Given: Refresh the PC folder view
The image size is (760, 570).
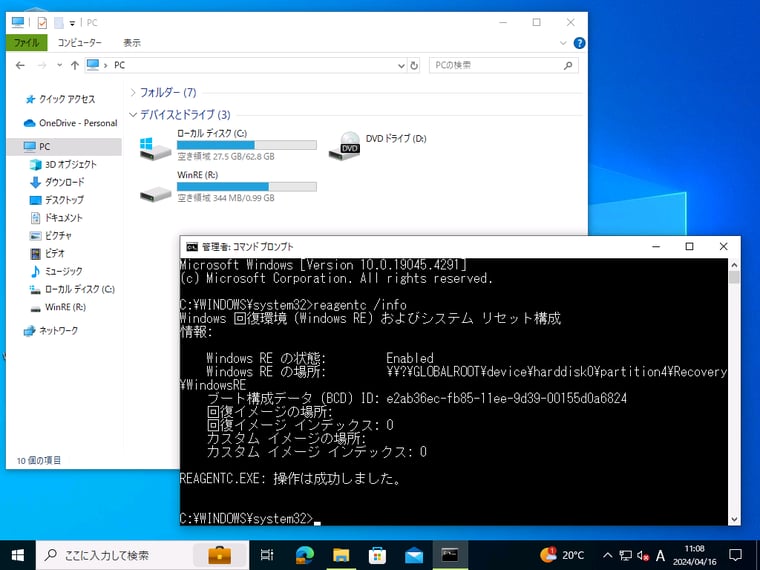Looking at the screenshot, I should 414,65.
